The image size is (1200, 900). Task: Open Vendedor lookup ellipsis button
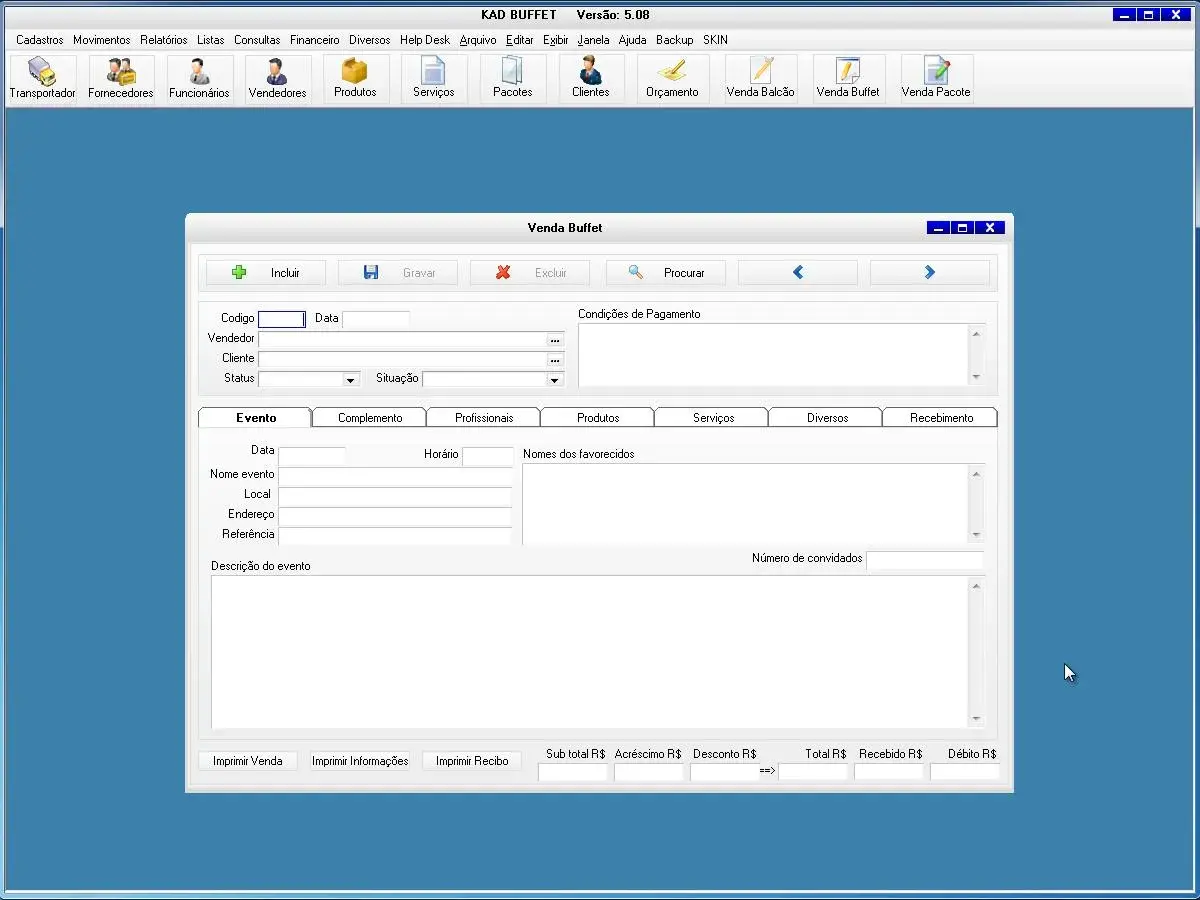pyautogui.click(x=555, y=340)
